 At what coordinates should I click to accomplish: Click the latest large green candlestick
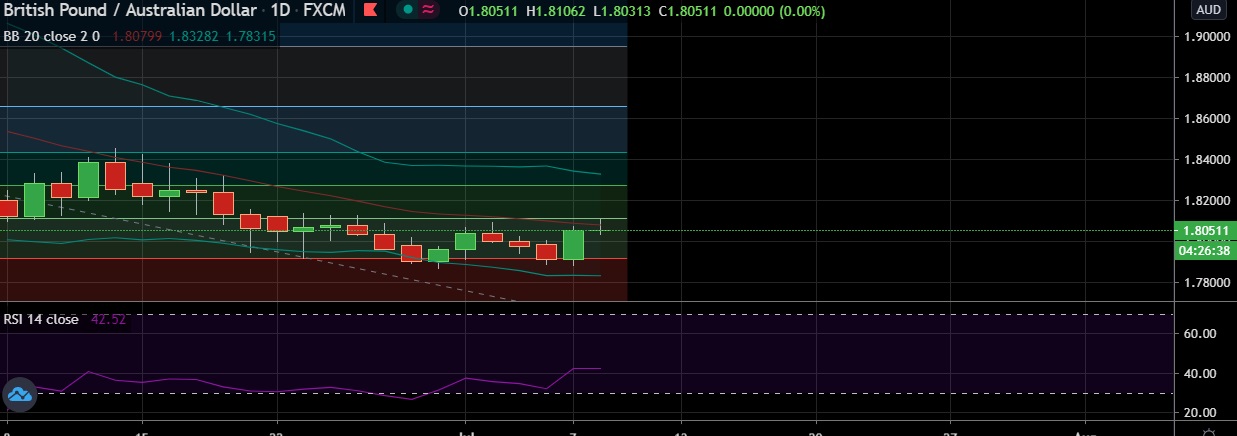coord(573,245)
